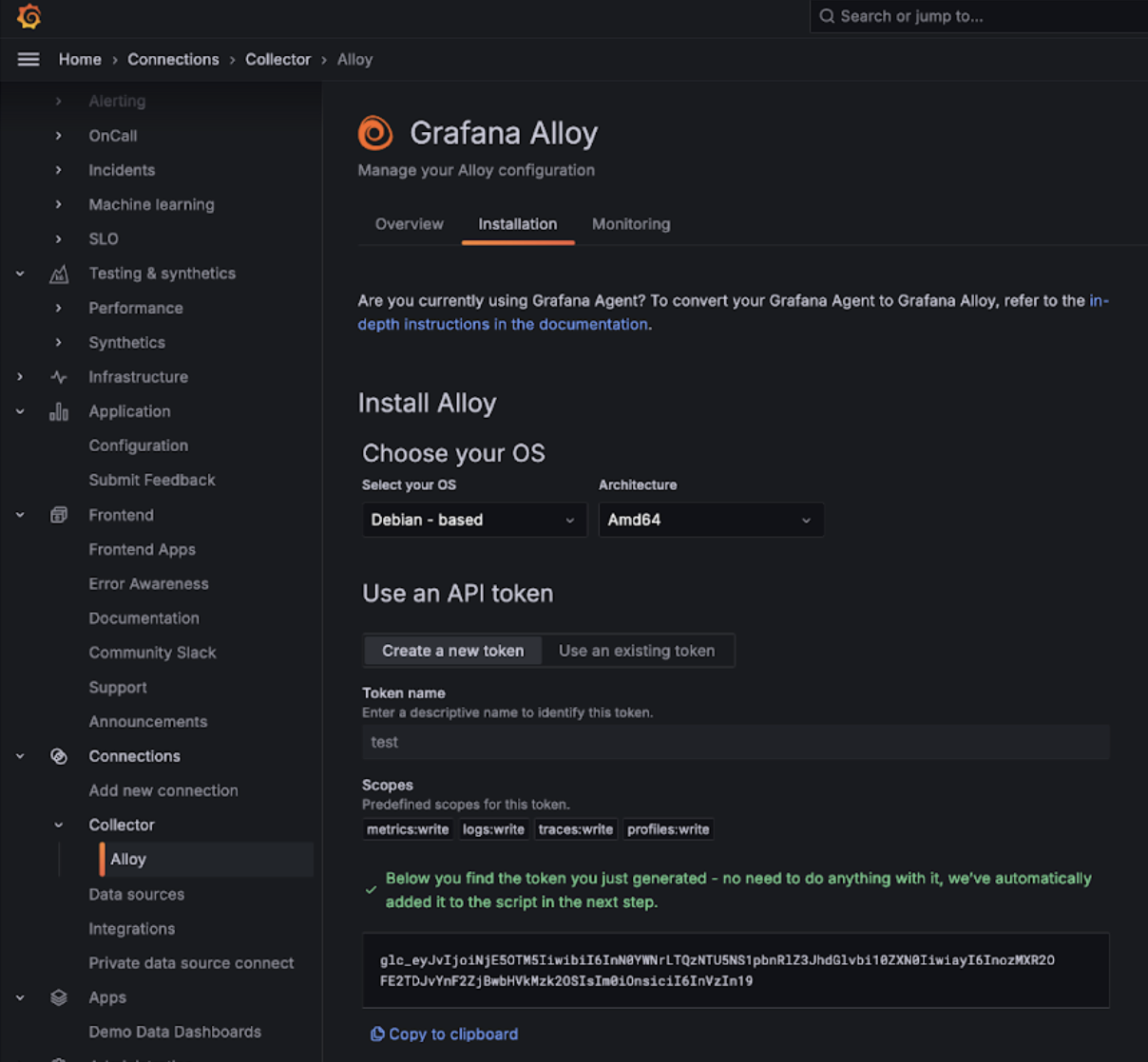1148x1062 pixels.
Task: Open the 'Select your OS' Debian dropdown
Action: pos(472,520)
